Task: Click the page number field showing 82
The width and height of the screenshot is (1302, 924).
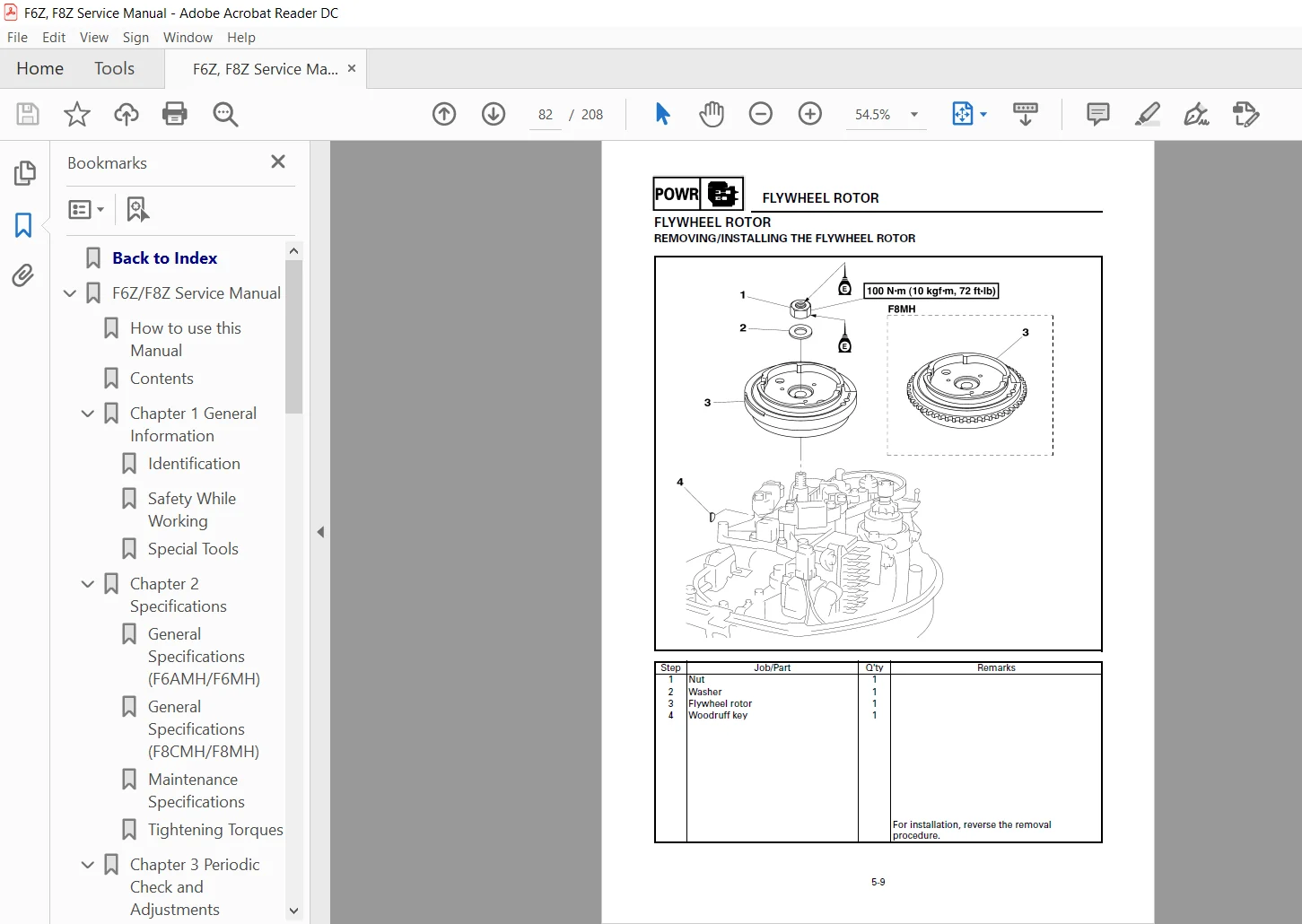Action: [x=546, y=115]
